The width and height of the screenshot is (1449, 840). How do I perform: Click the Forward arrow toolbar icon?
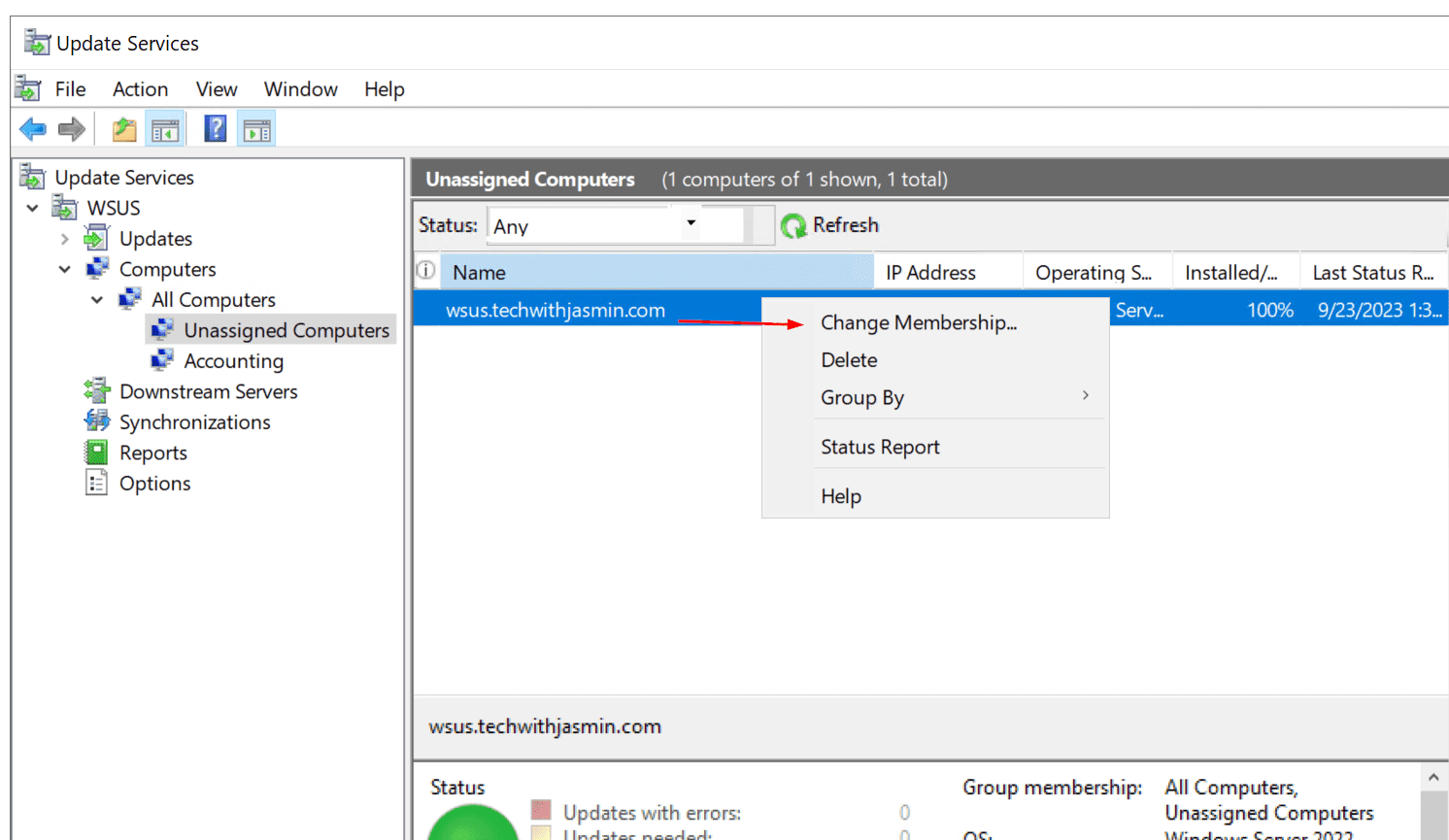72,128
